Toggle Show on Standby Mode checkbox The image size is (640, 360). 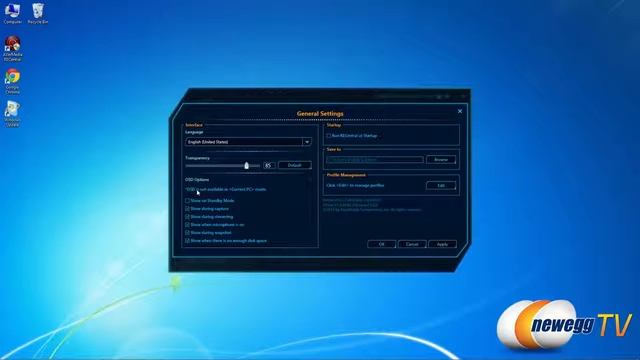point(187,201)
